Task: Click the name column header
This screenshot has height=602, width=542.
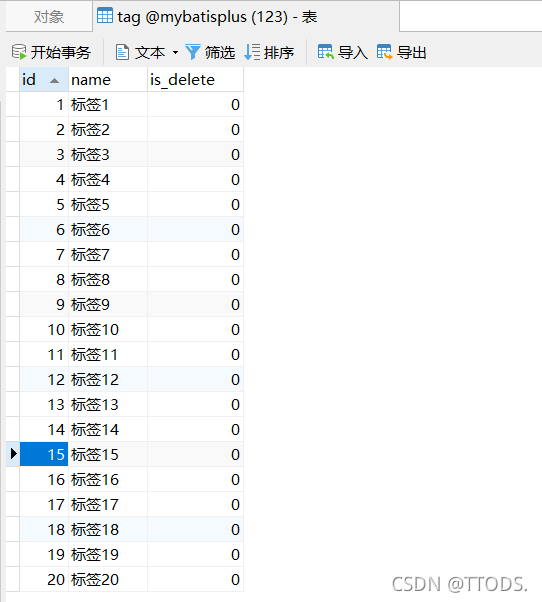Action: 108,80
